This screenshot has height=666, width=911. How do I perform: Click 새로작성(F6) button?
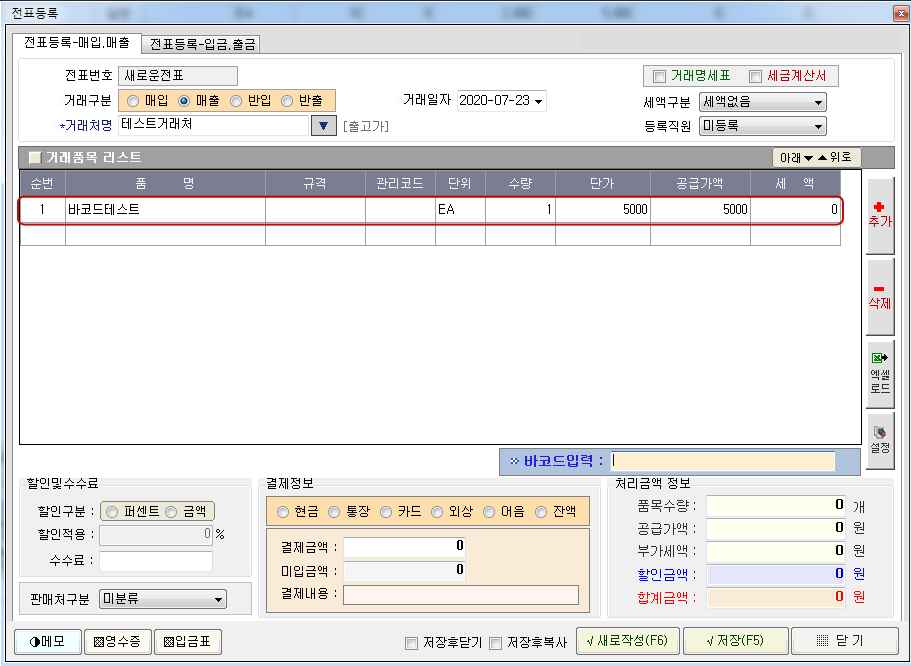[627, 640]
